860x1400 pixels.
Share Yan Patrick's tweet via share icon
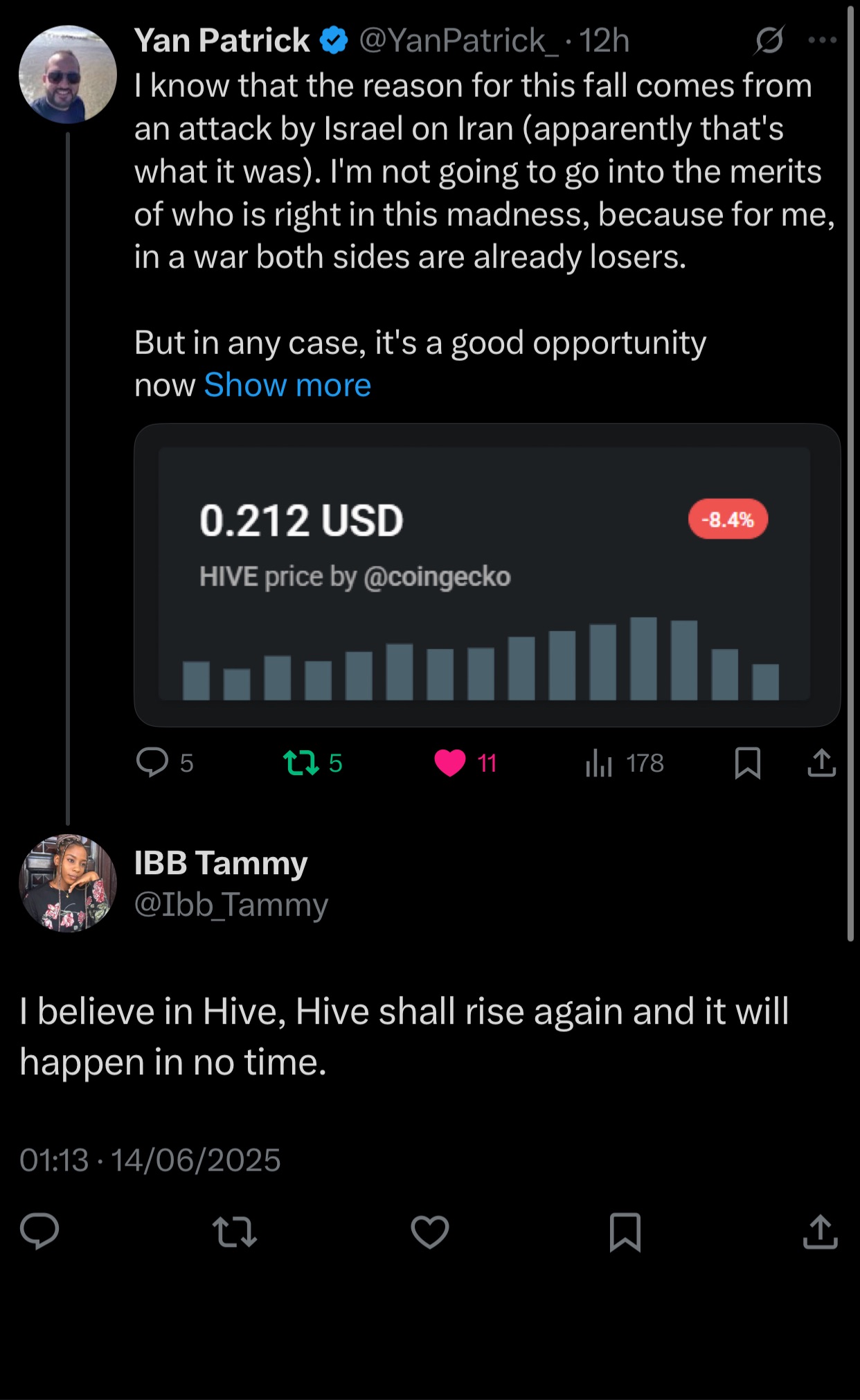[x=822, y=763]
